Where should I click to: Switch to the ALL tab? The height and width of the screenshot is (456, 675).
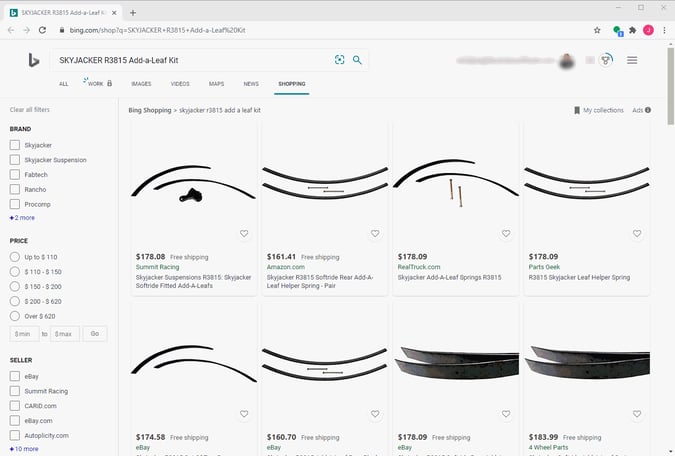pos(64,84)
